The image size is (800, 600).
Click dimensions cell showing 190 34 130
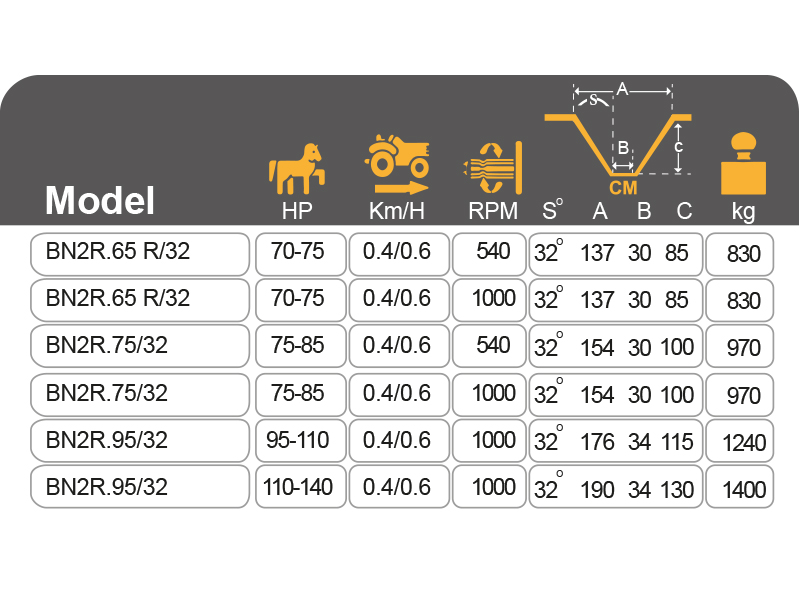pyautogui.click(x=616, y=487)
